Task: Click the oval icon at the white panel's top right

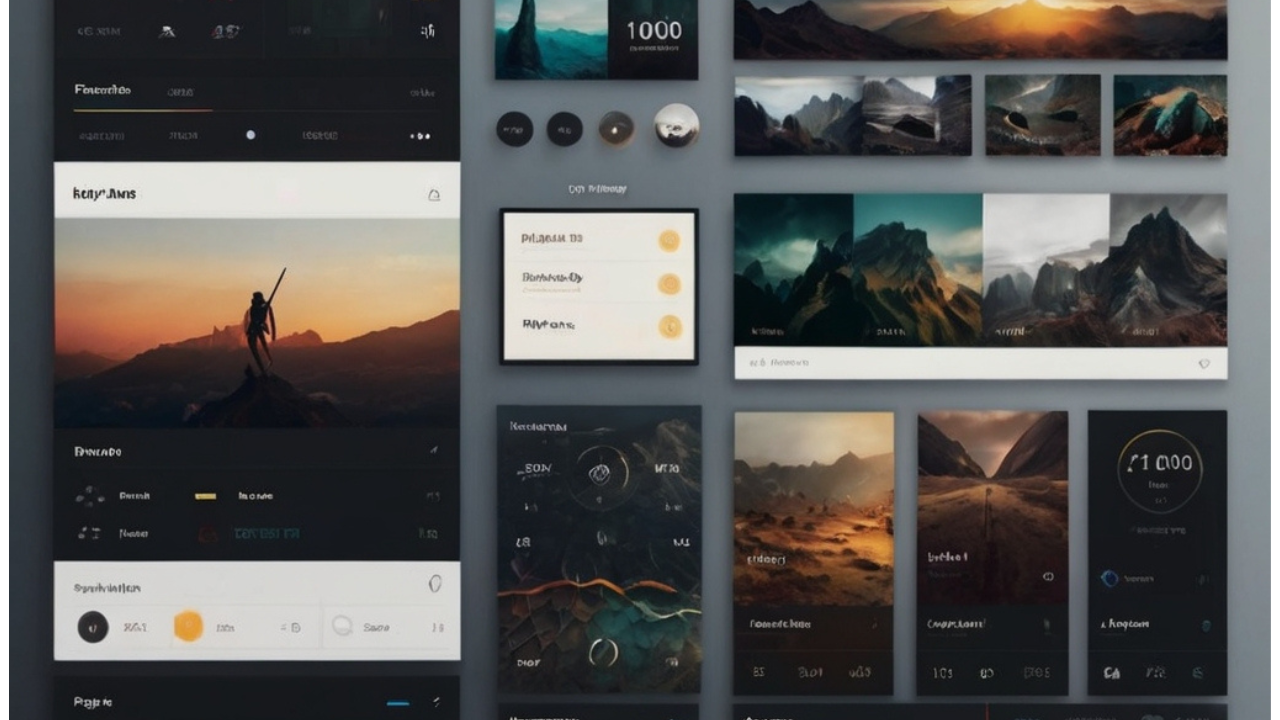Action: 435,583
